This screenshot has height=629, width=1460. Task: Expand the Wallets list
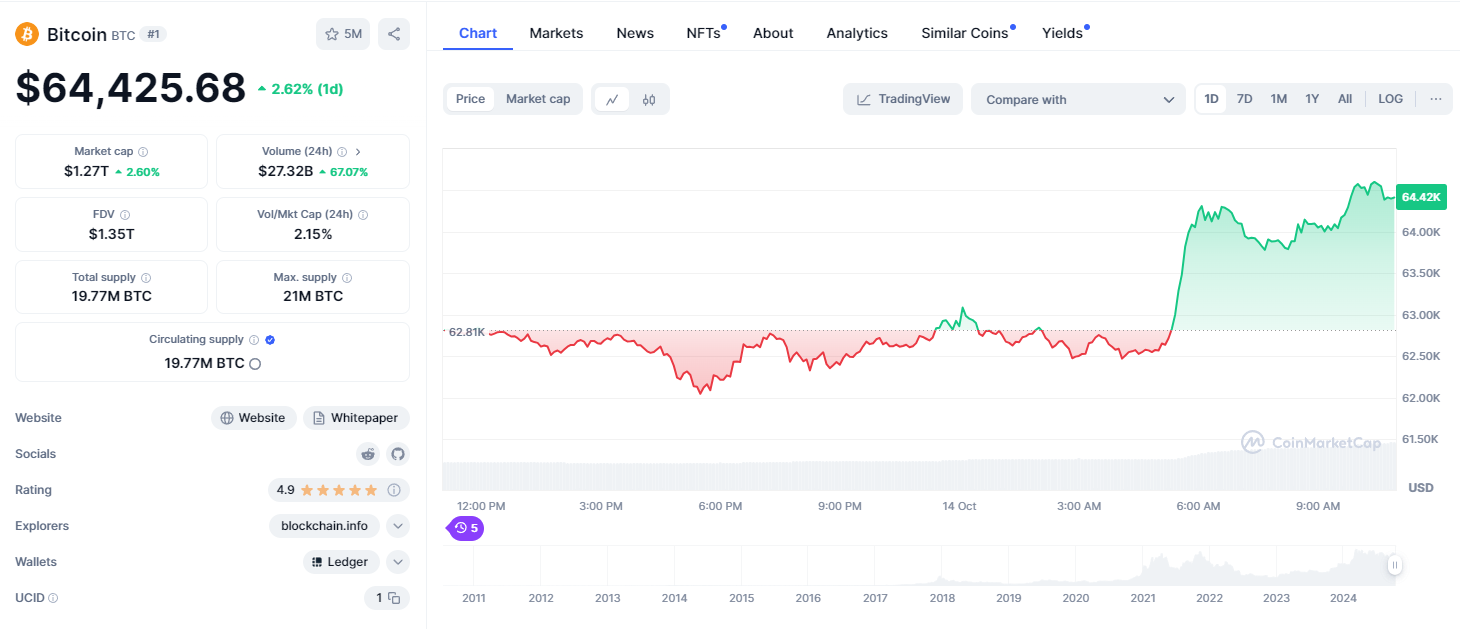point(398,562)
